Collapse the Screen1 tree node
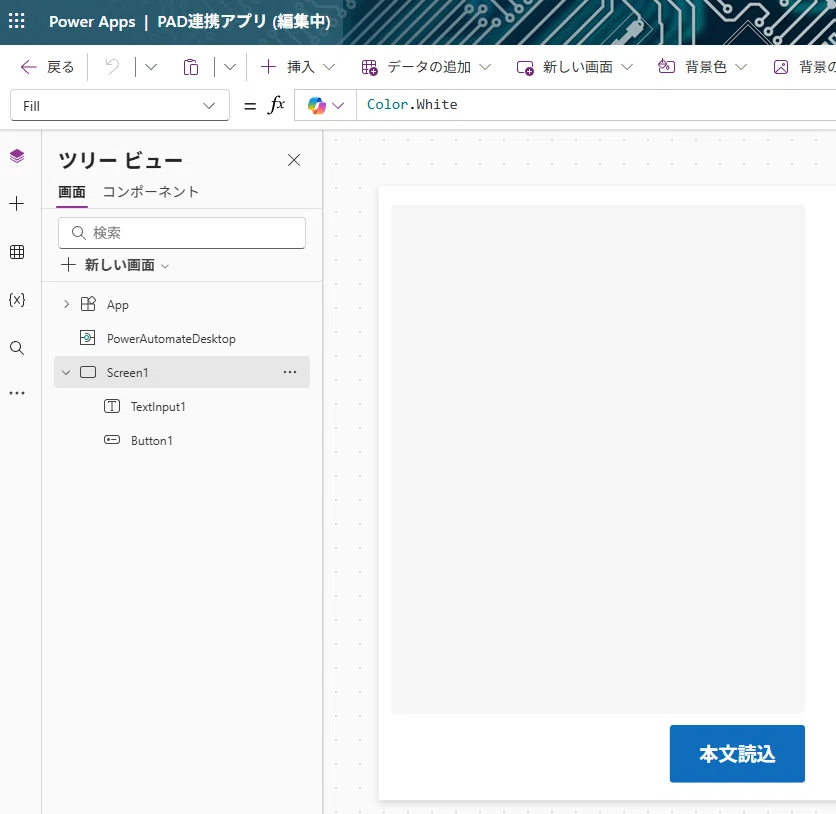Viewport: 836px width, 814px height. pos(66,372)
